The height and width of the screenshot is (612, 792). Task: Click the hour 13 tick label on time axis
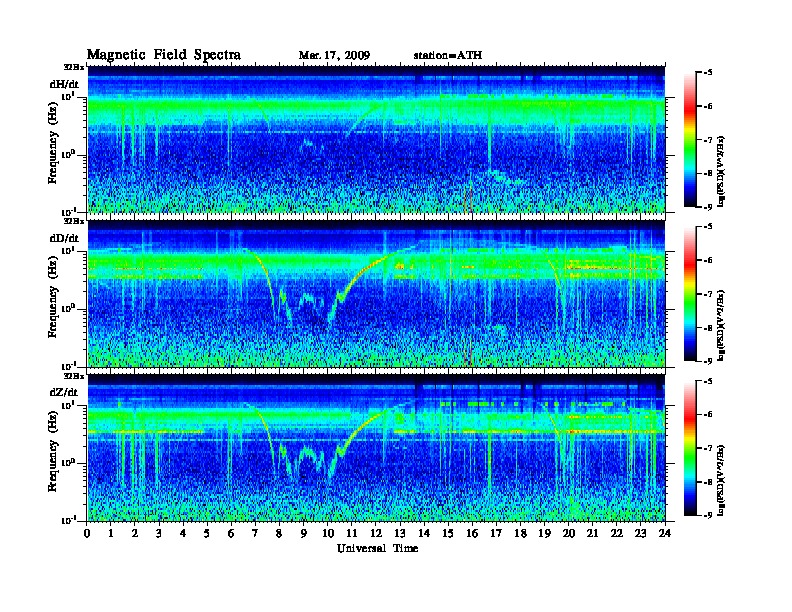(400, 533)
